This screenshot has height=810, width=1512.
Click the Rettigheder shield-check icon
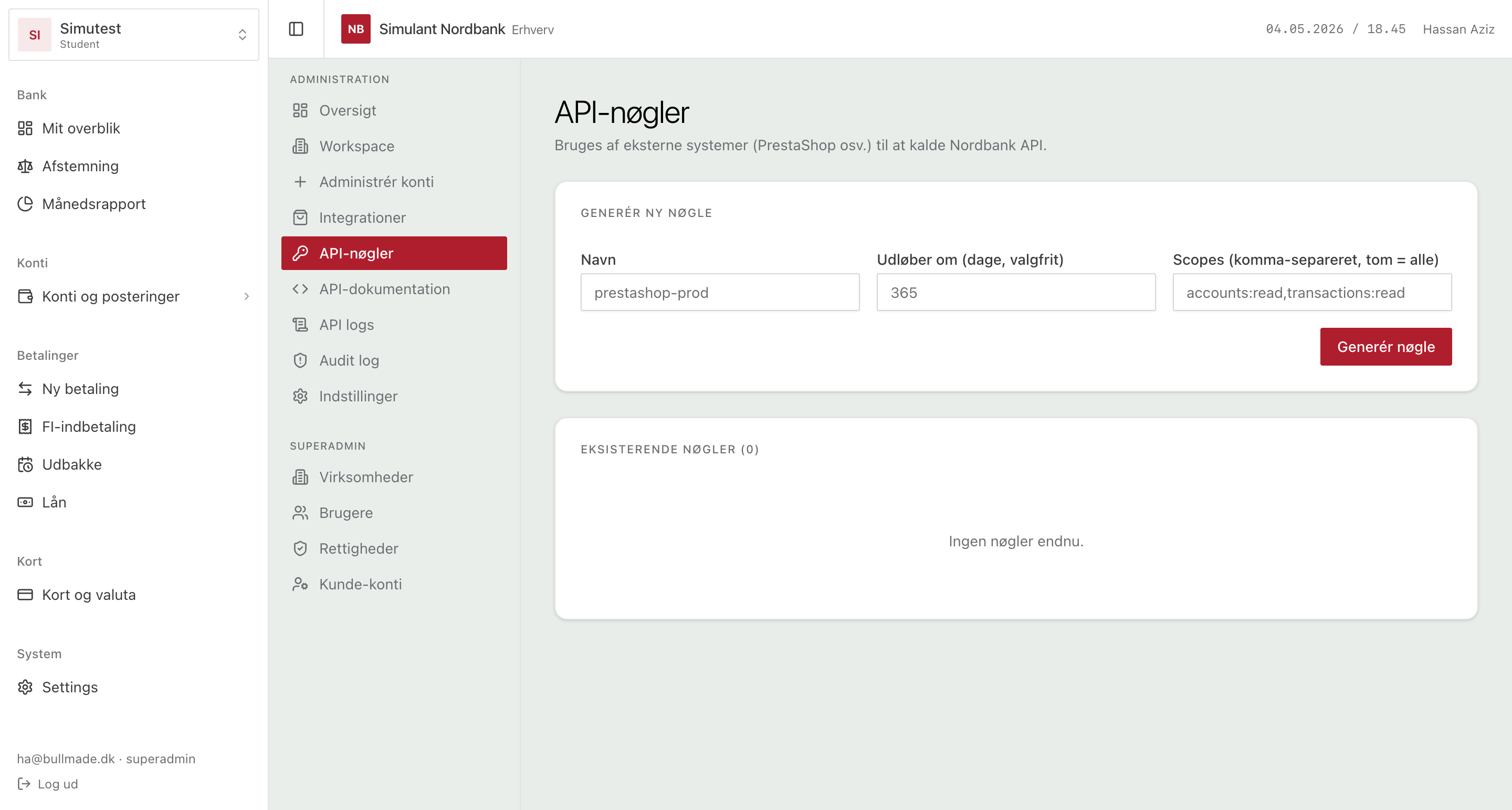coord(300,548)
